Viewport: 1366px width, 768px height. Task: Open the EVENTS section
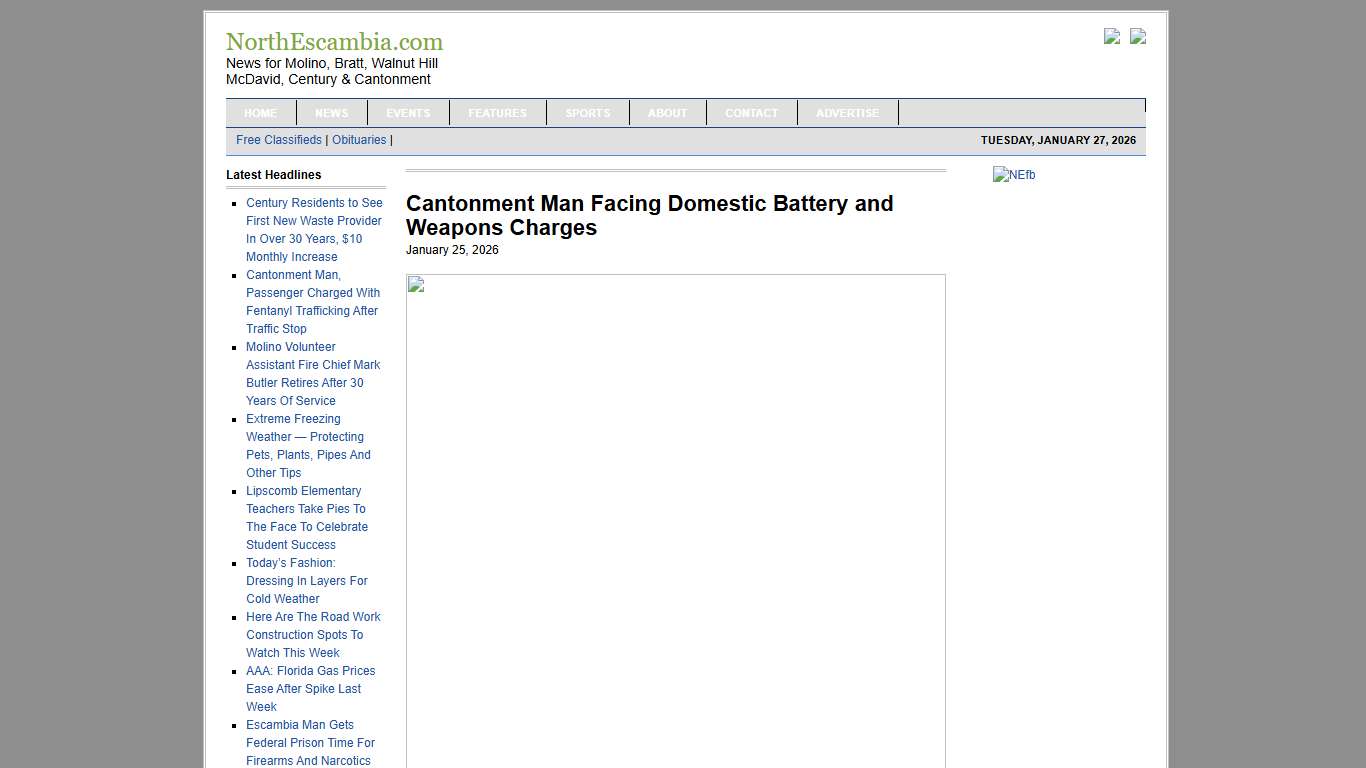(x=408, y=112)
